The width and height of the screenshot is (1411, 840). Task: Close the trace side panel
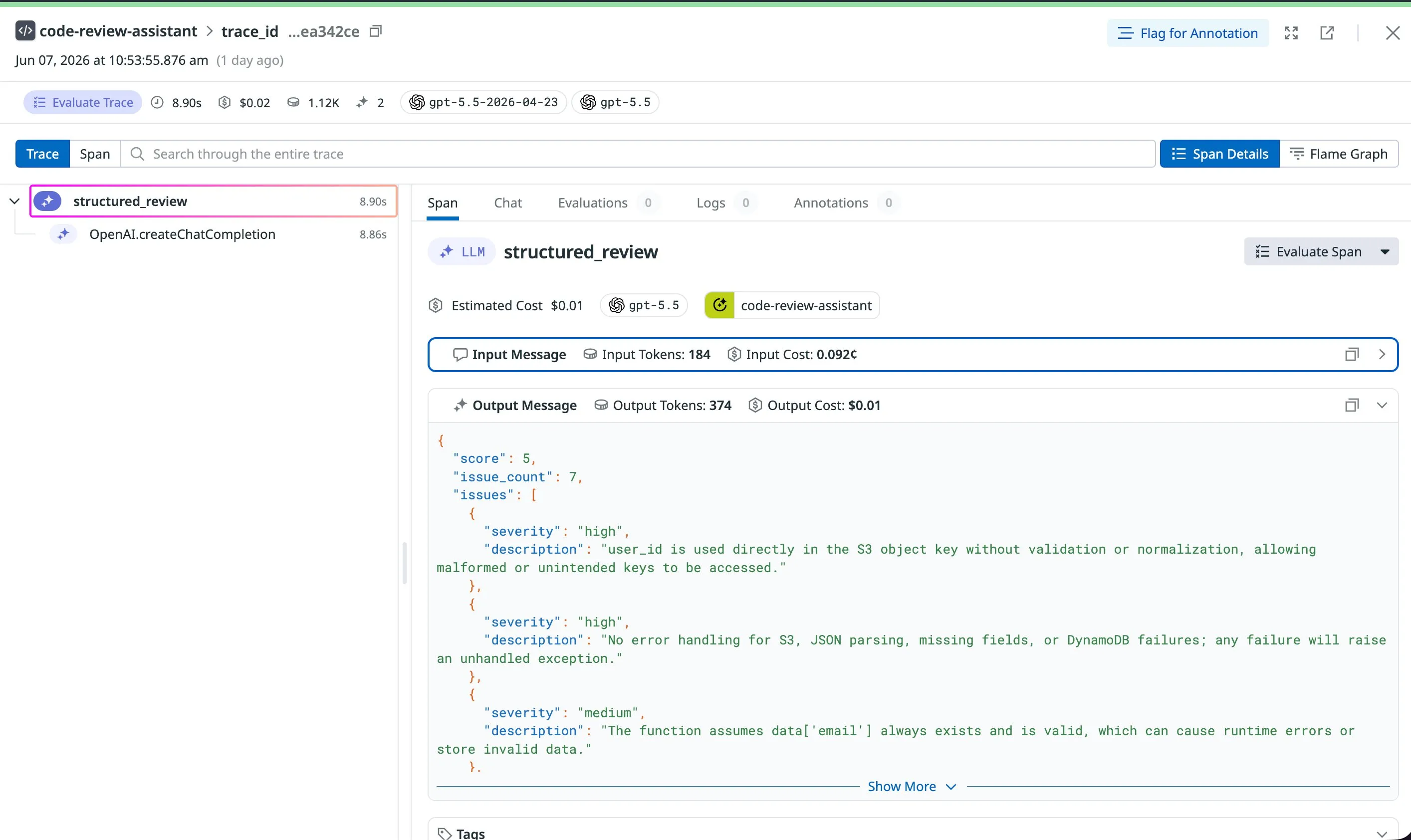[x=1393, y=33]
